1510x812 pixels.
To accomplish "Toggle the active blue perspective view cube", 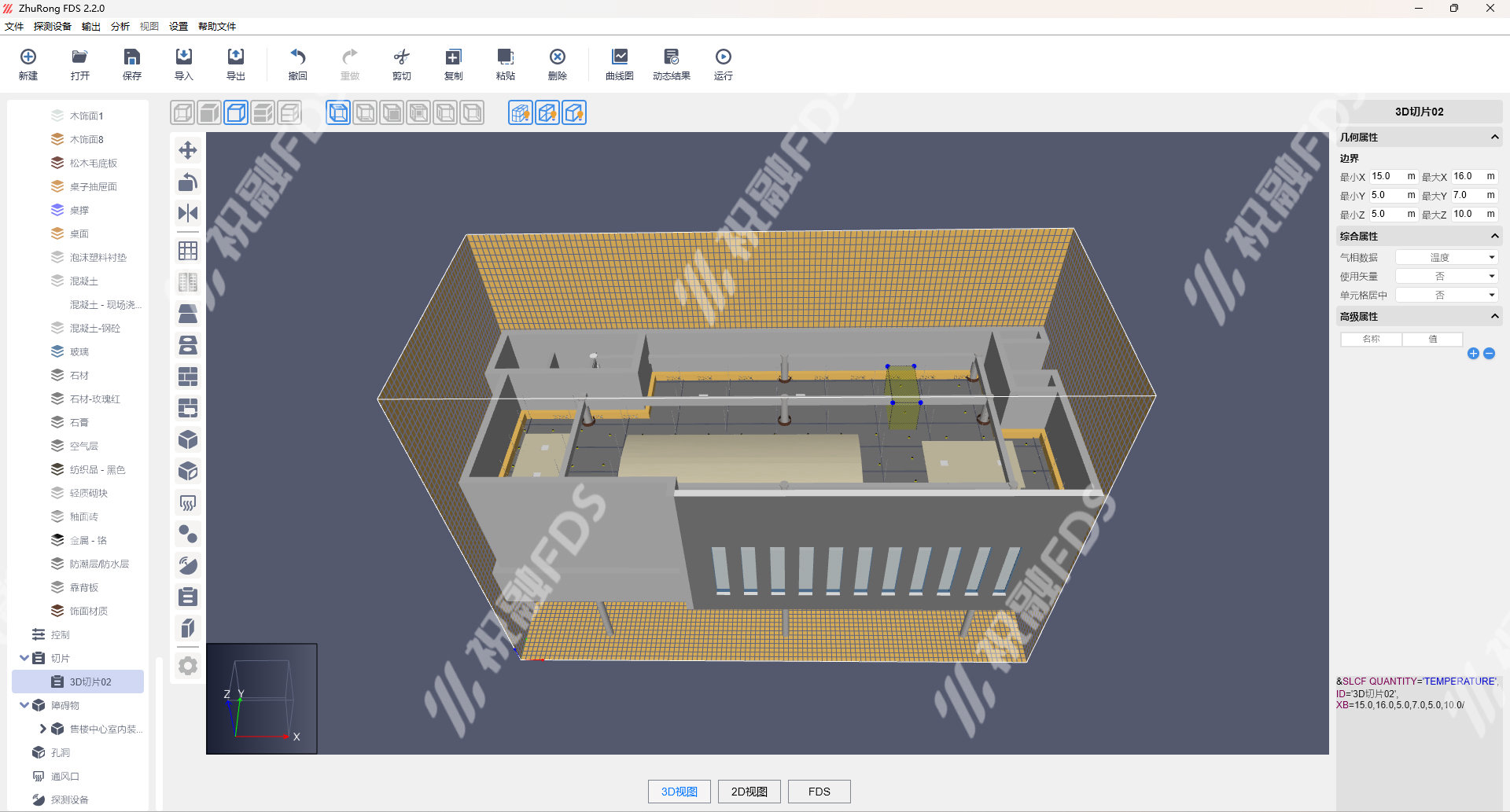I will coord(338,112).
